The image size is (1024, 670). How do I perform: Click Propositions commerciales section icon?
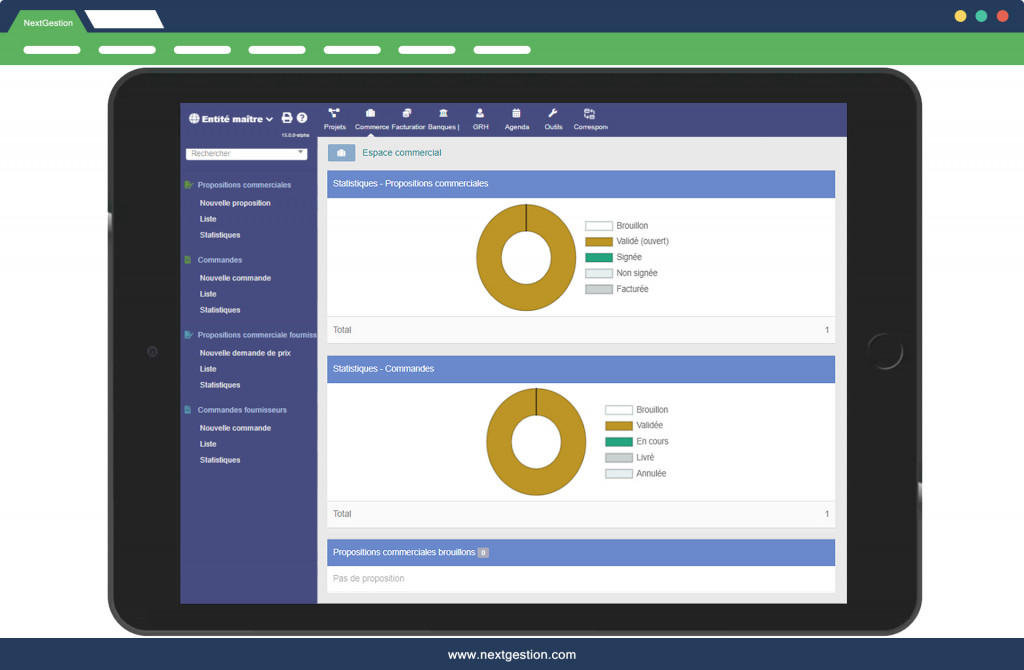[189, 185]
